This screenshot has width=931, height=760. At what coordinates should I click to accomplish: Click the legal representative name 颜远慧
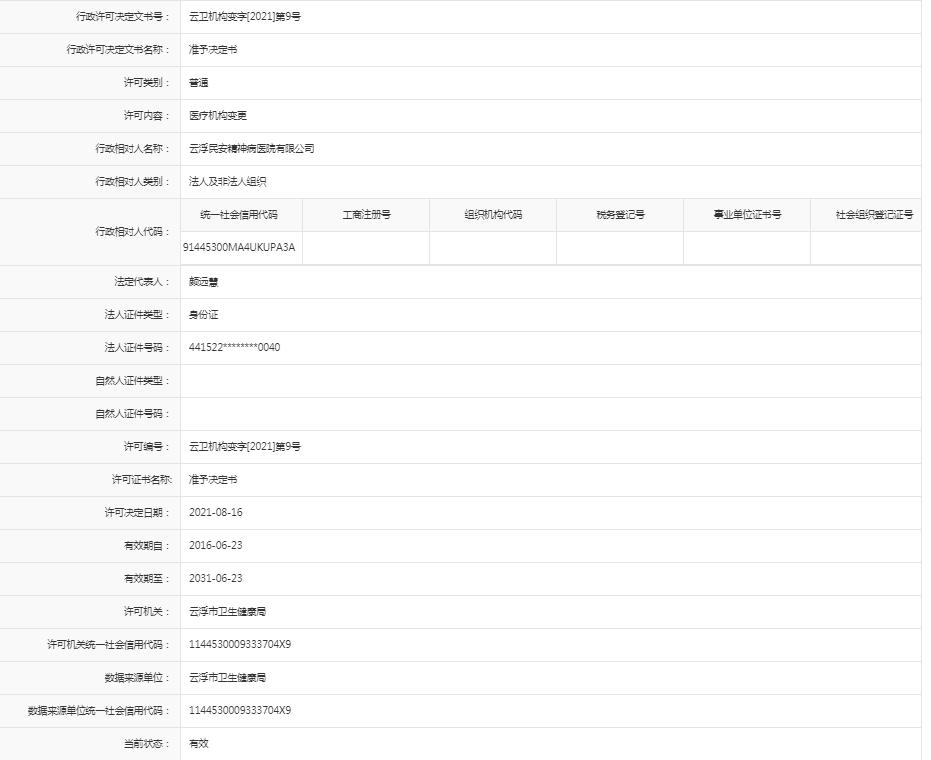coord(198,281)
